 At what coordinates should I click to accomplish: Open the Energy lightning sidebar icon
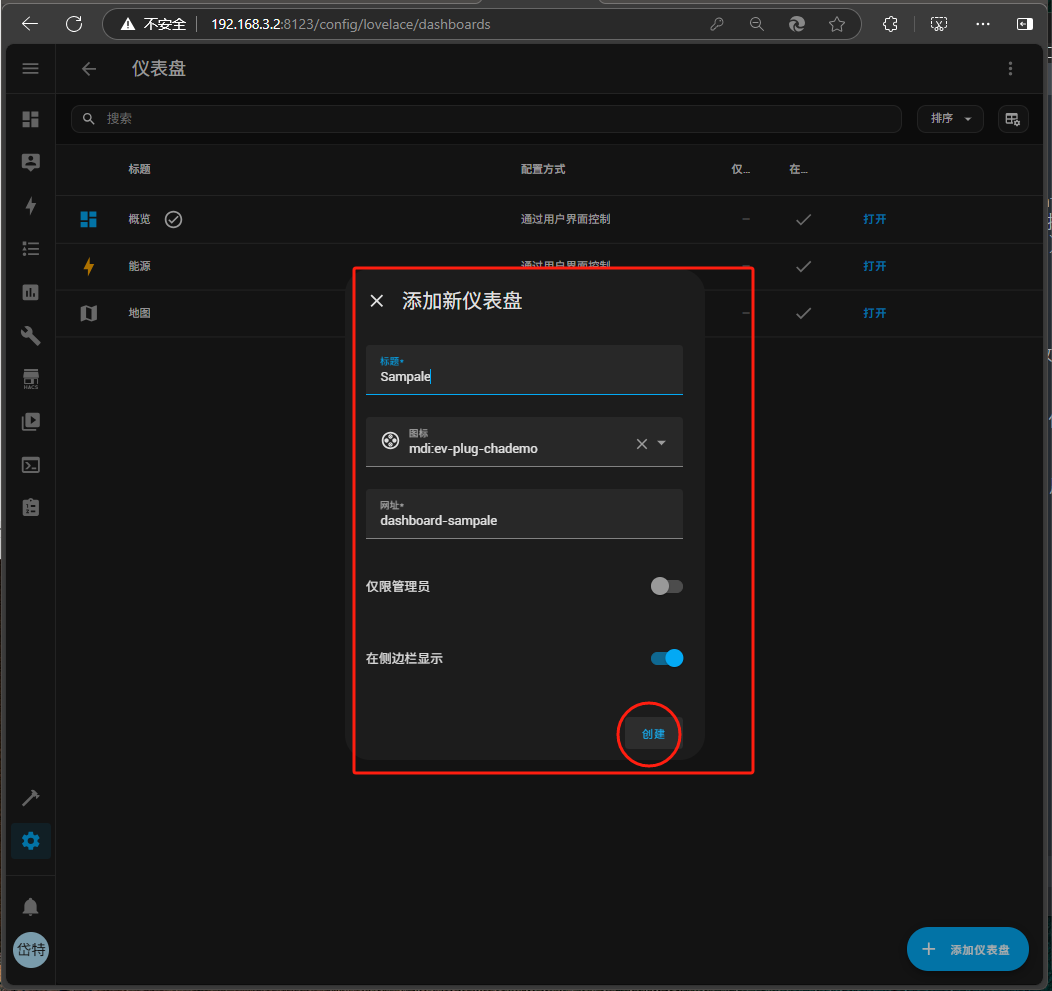click(x=30, y=205)
